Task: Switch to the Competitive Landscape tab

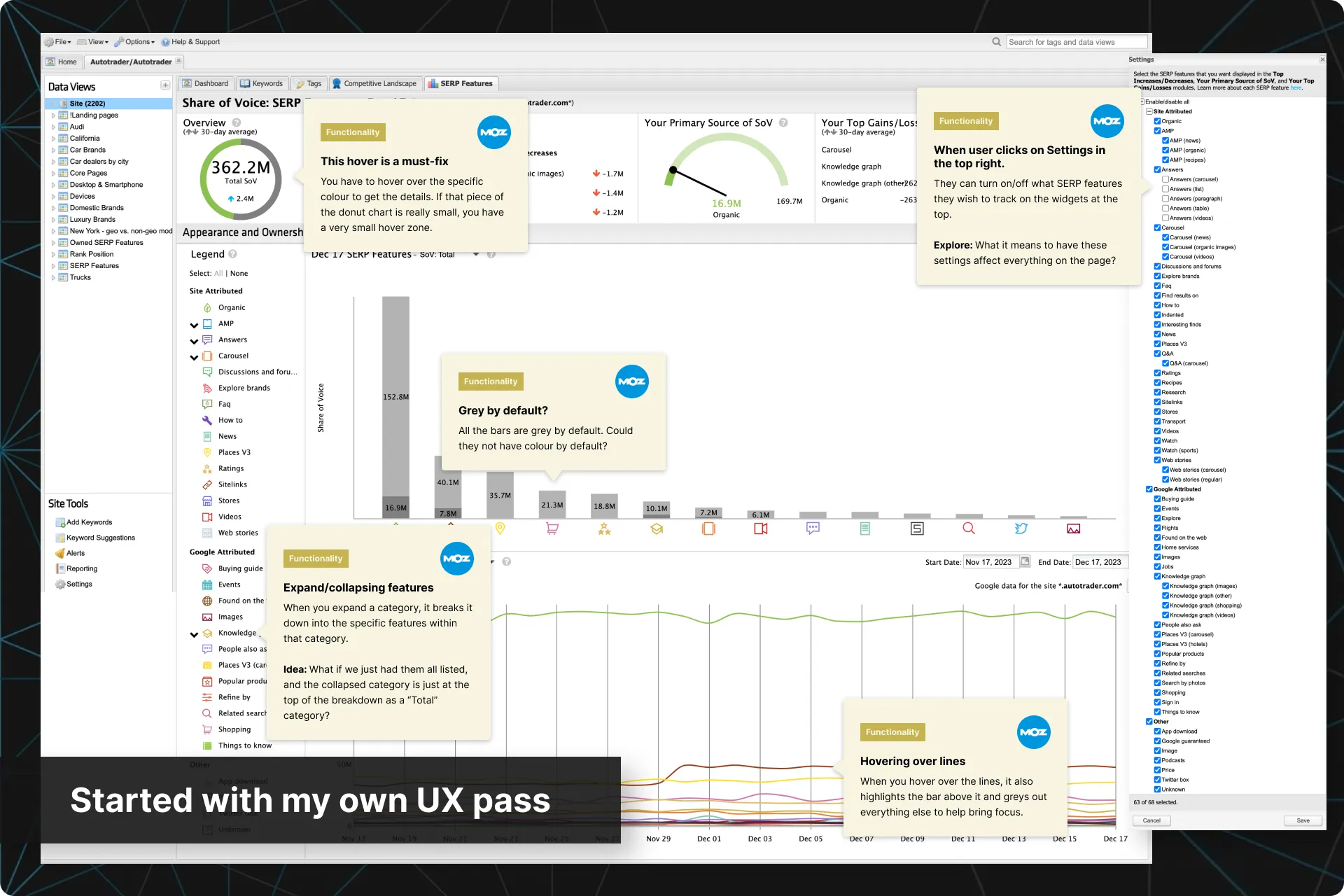Action: pyautogui.click(x=374, y=83)
